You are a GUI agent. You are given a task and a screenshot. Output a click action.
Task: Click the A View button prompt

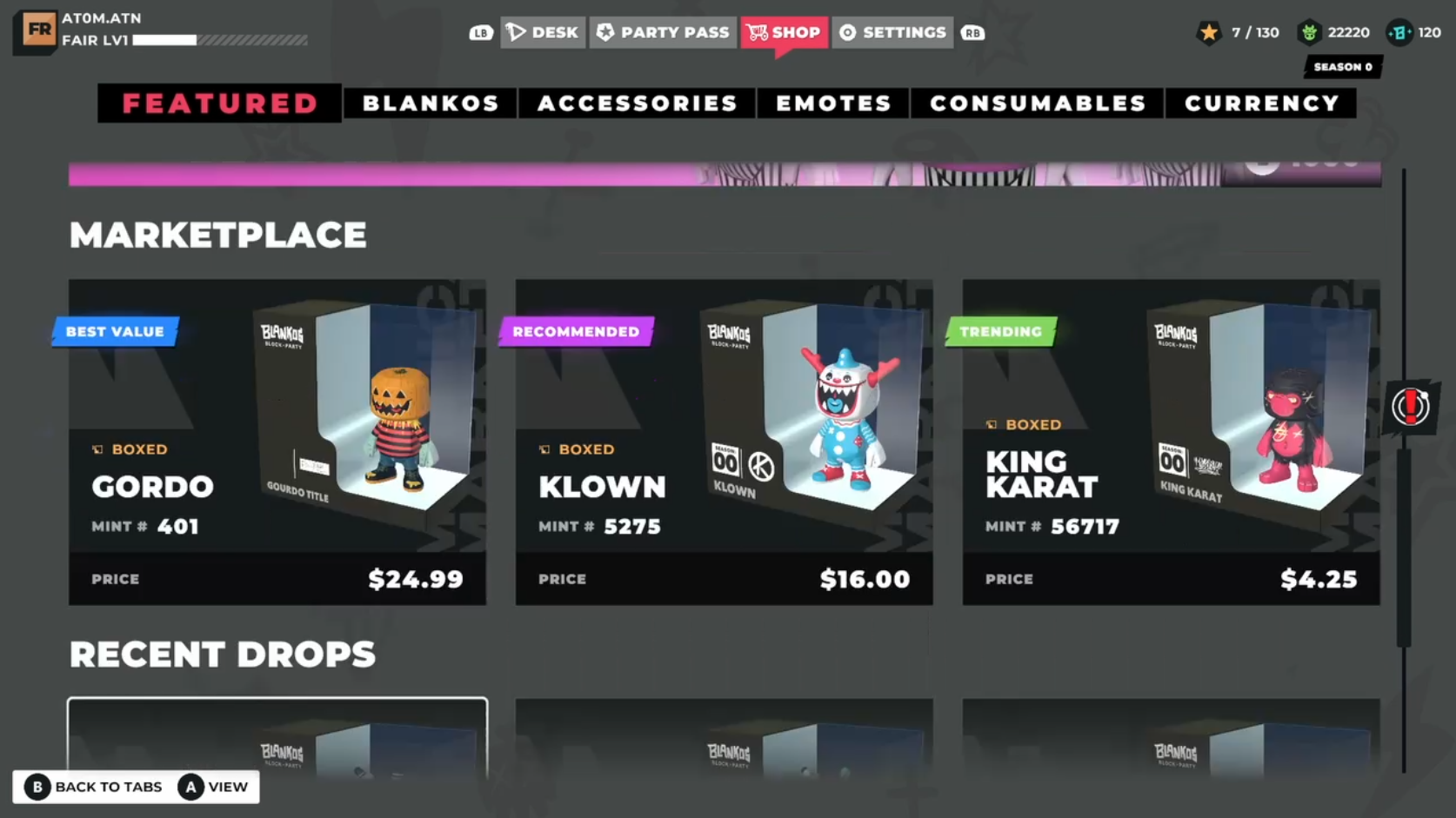214,787
